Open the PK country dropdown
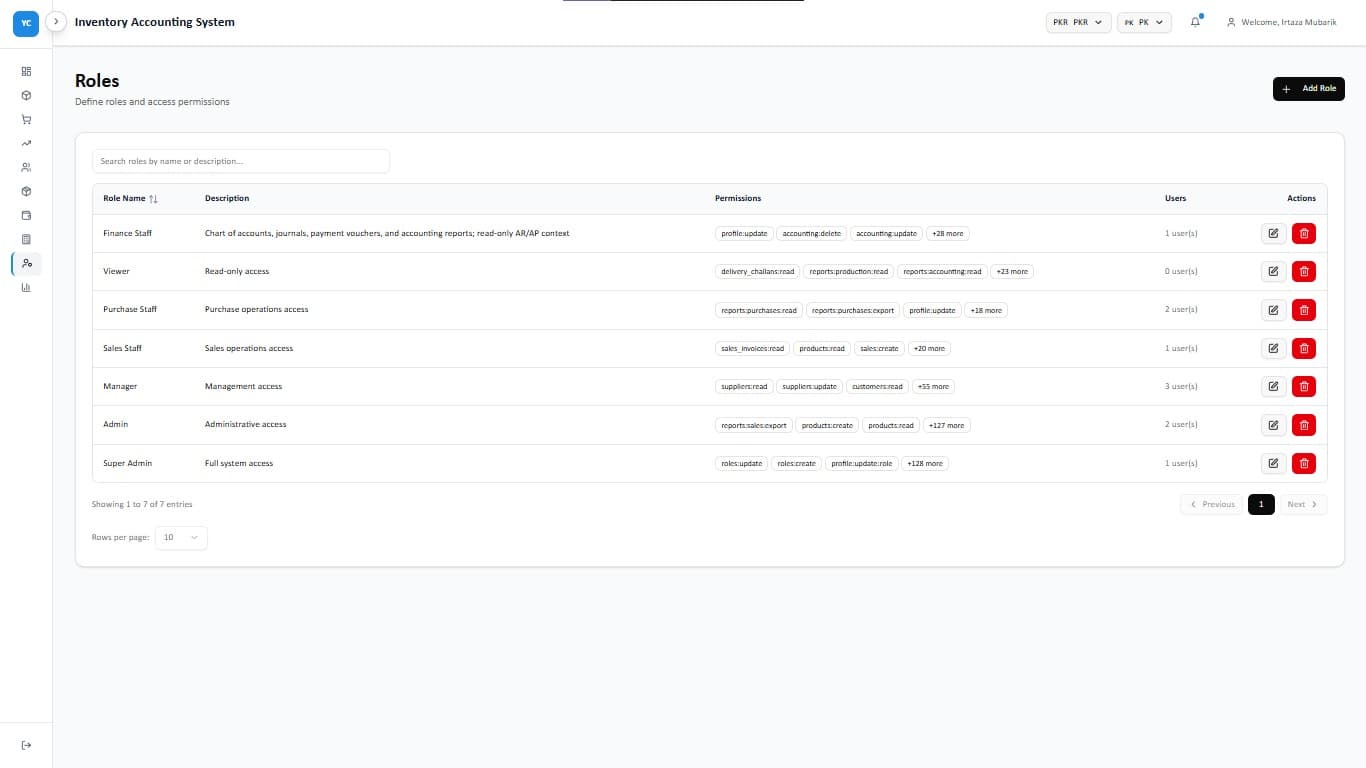Screen dimensions: 1366x768 pos(1144,22)
